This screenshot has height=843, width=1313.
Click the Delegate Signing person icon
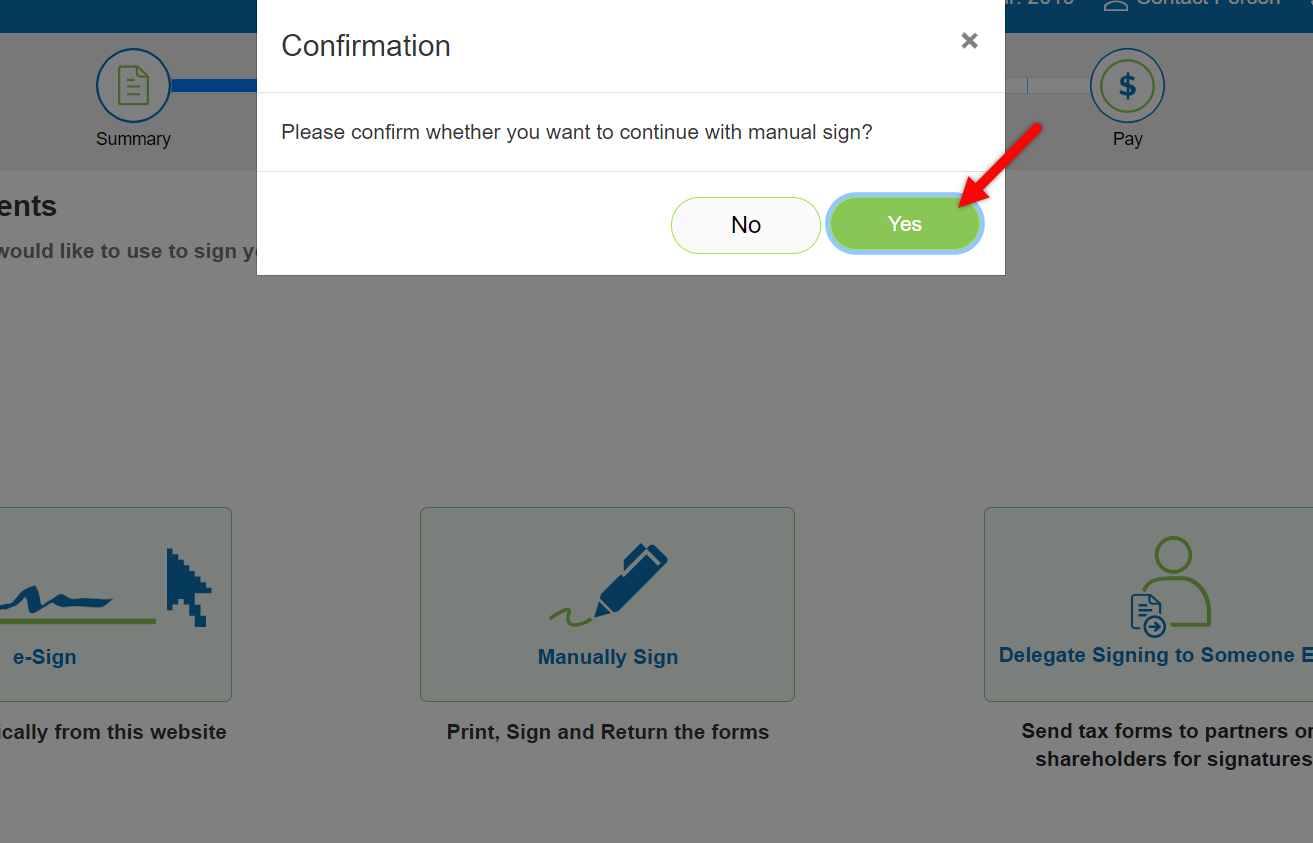point(1176,582)
